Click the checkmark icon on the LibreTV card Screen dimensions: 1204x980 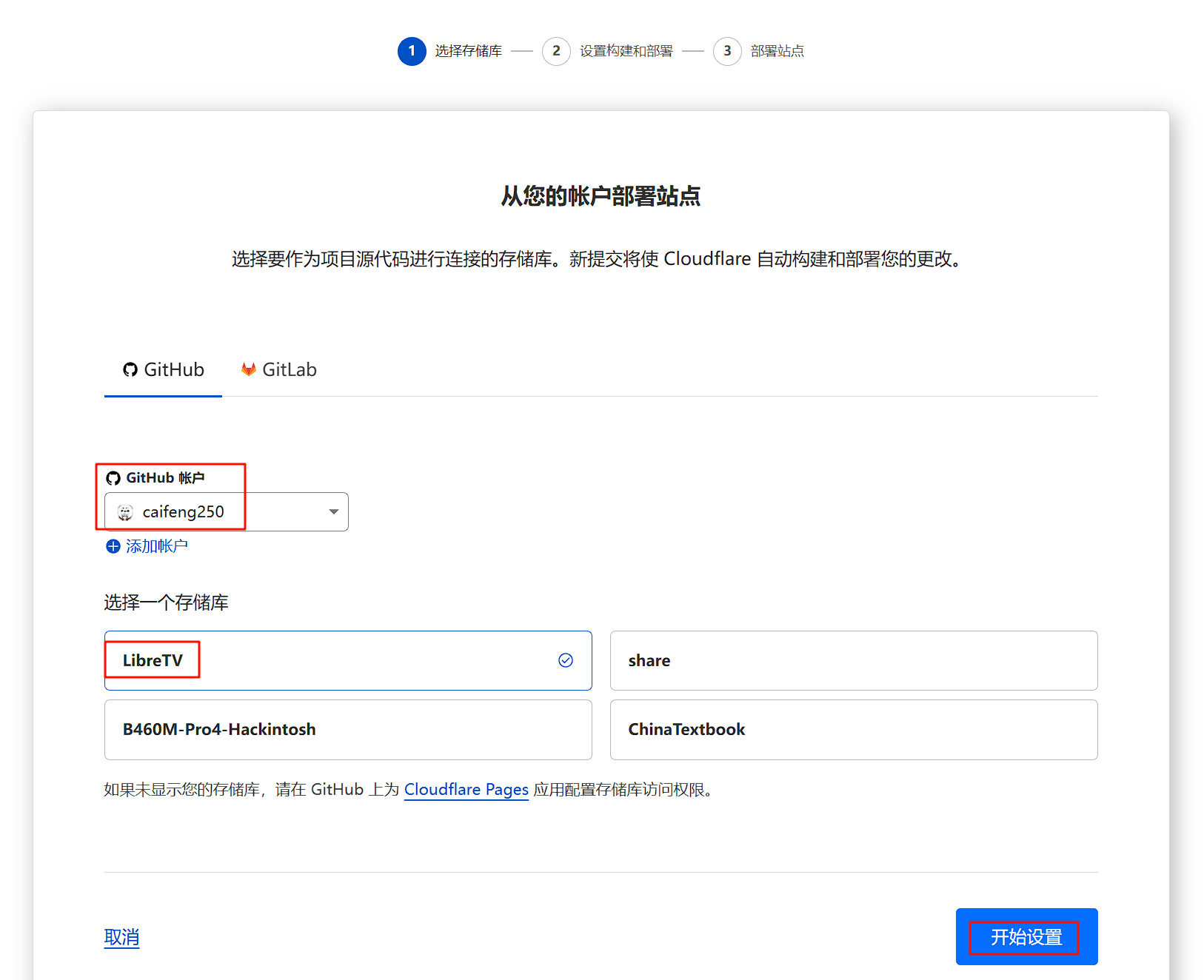pyautogui.click(x=566, y=660)
